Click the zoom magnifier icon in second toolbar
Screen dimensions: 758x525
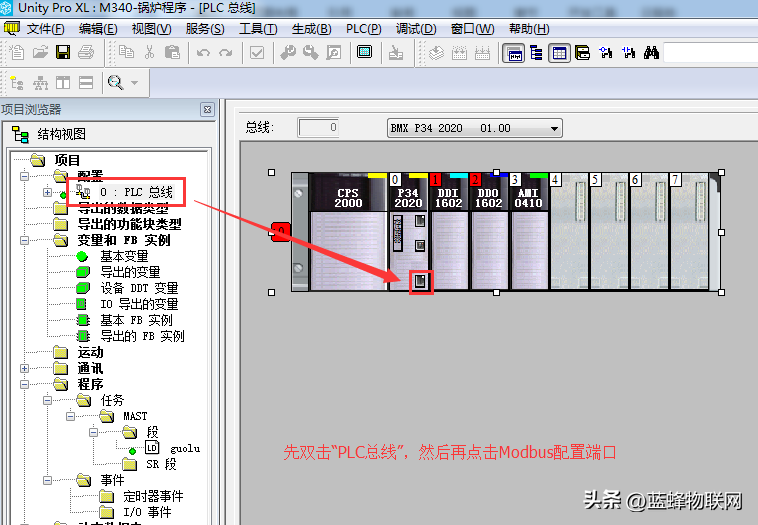116,82
